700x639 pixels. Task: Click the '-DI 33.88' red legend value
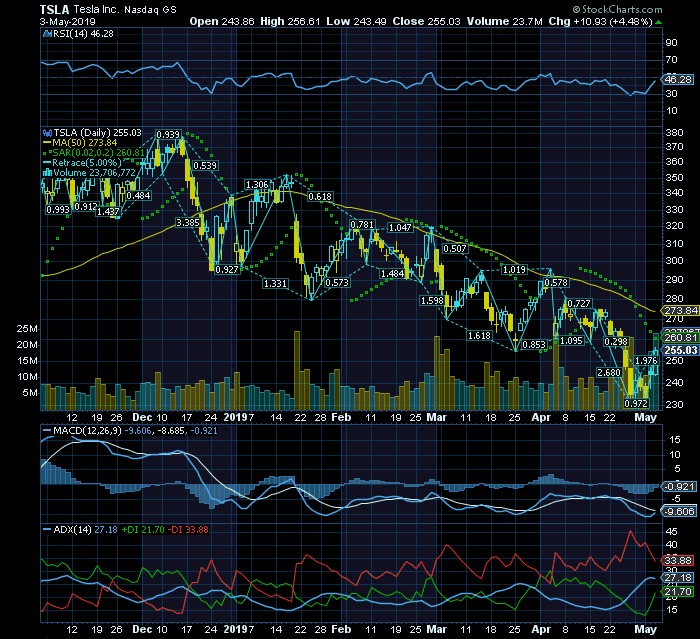coord(188,530)
